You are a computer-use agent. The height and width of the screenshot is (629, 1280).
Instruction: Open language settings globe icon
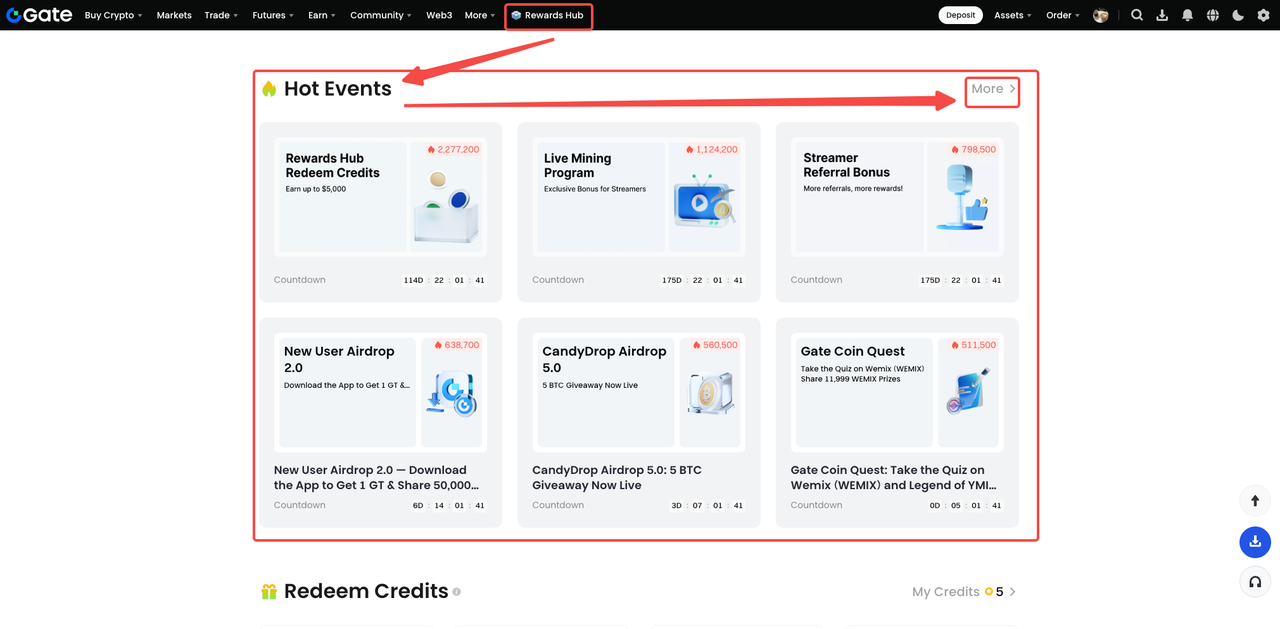1212,15
